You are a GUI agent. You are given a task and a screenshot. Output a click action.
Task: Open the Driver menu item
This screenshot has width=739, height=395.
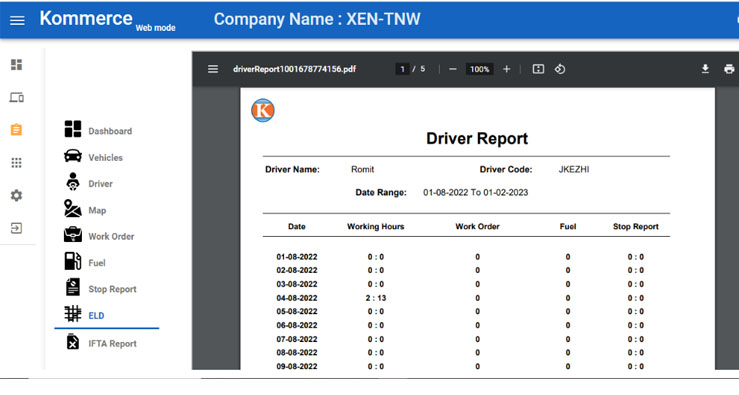tap(100, 184)
